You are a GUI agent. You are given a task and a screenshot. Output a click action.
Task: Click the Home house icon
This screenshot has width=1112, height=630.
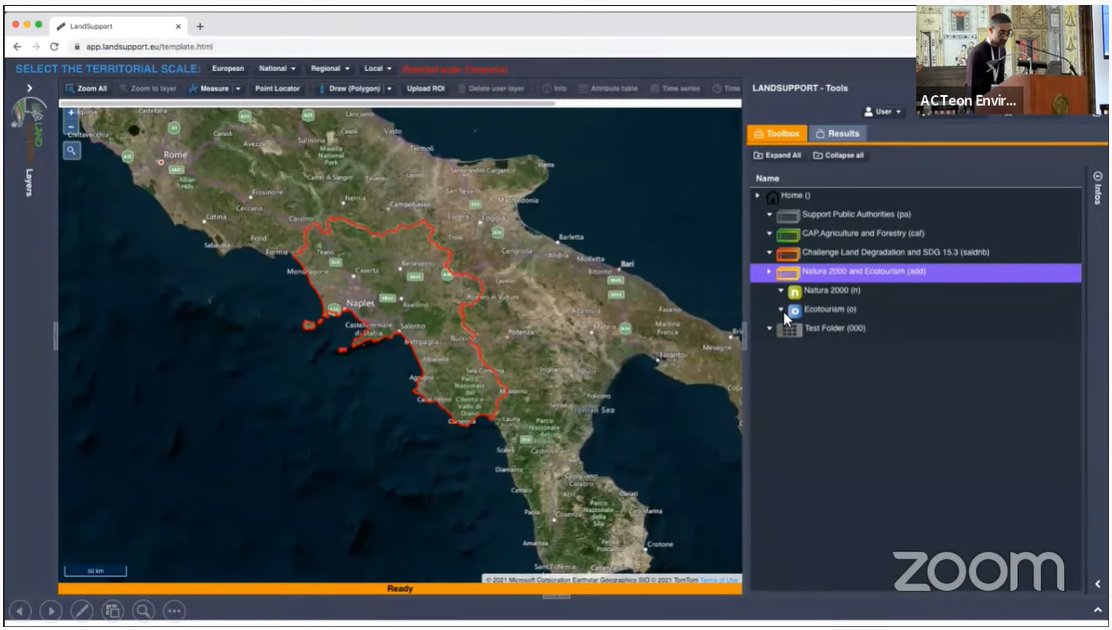pyautogui.click(x=772, y=197)
